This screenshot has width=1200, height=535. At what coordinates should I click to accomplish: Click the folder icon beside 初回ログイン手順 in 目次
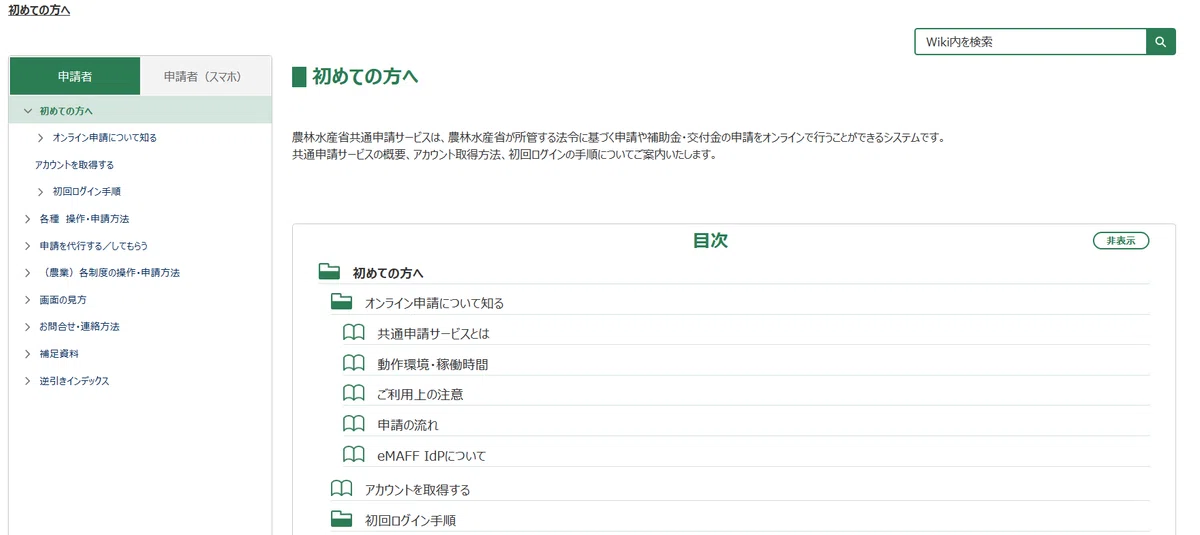pos(342,519)
